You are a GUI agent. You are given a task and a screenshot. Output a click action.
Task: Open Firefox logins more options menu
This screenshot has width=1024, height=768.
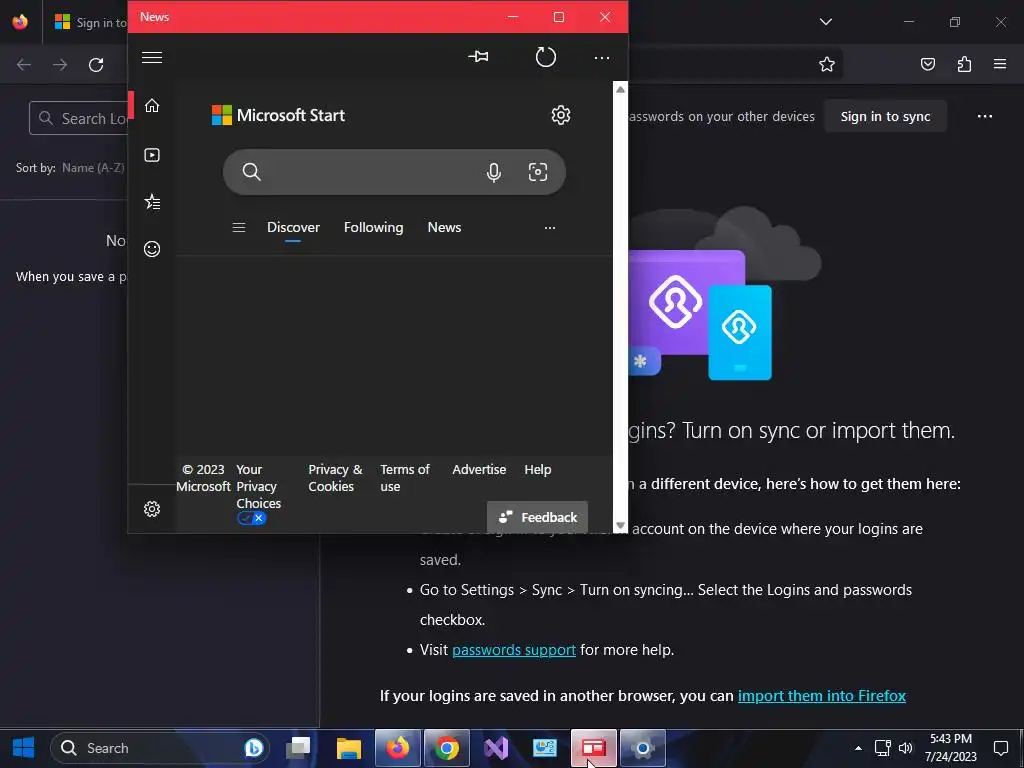pyautogui.click(x=985, y=116)
